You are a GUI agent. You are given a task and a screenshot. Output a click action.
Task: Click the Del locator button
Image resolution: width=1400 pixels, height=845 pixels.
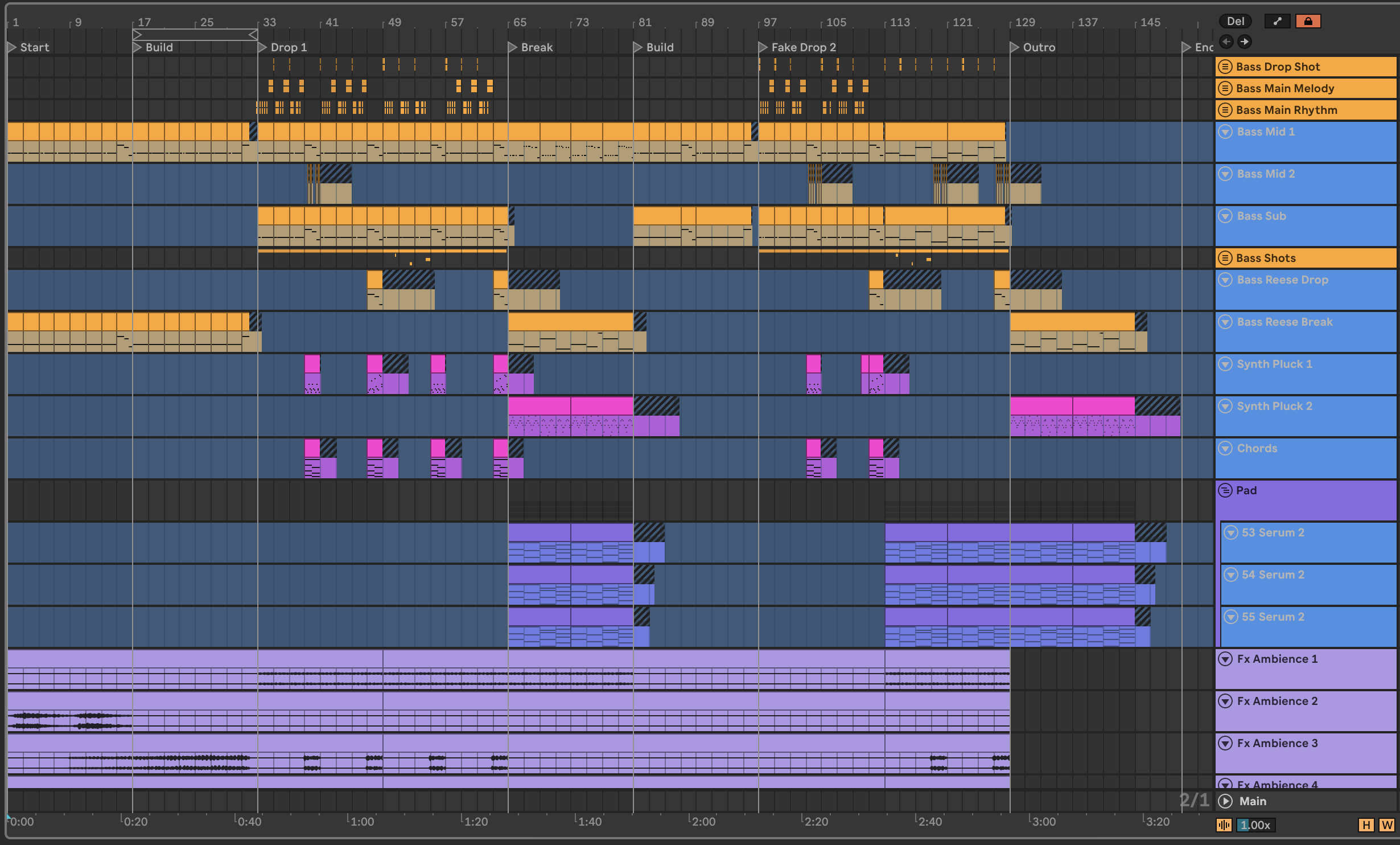tap(1235, 21)
